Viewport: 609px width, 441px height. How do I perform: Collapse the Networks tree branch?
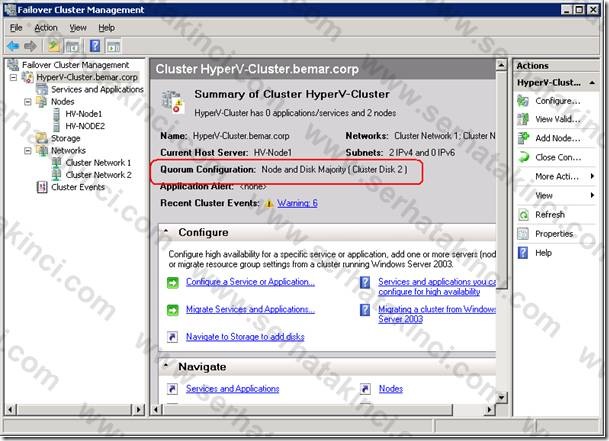click(x=28, y=150)
